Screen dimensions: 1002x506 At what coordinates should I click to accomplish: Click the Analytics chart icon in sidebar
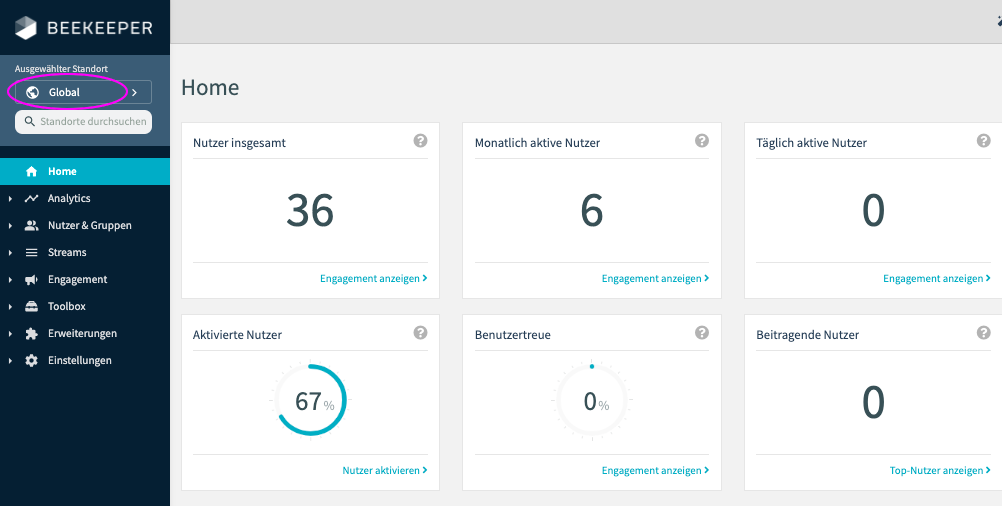click(x=31, y=199)
